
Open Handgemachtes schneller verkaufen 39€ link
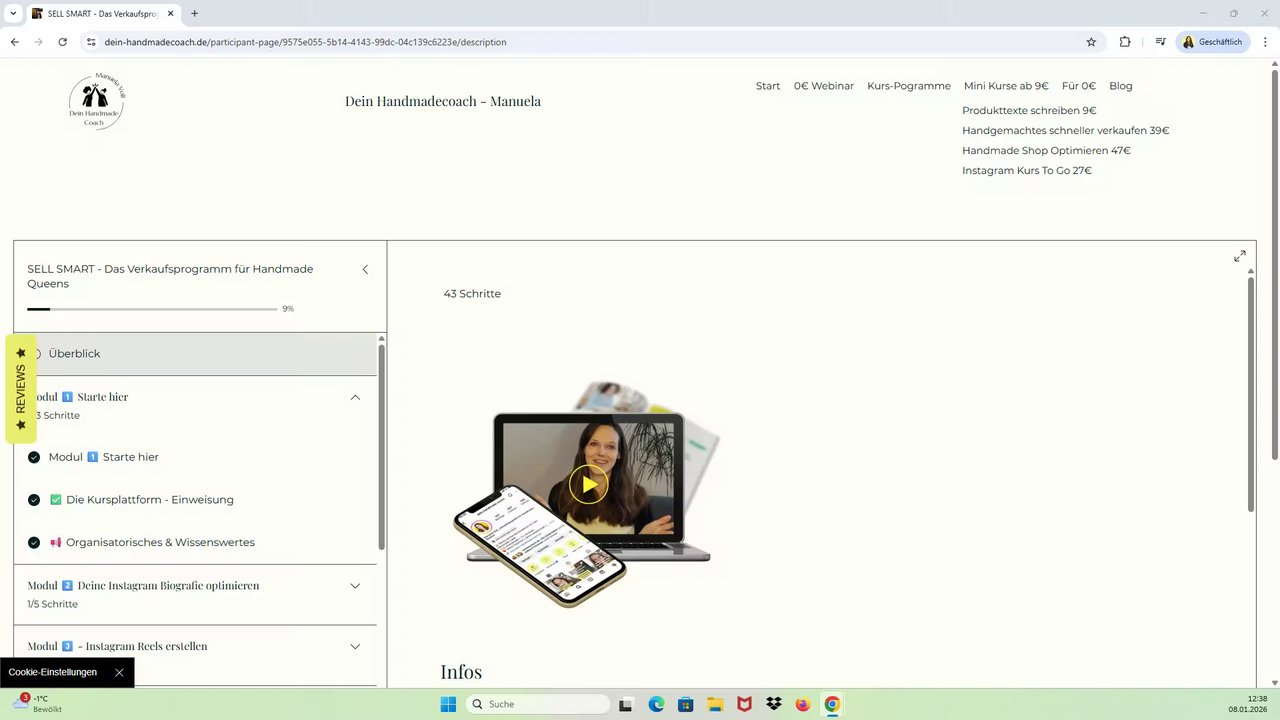pos(1065,131)
